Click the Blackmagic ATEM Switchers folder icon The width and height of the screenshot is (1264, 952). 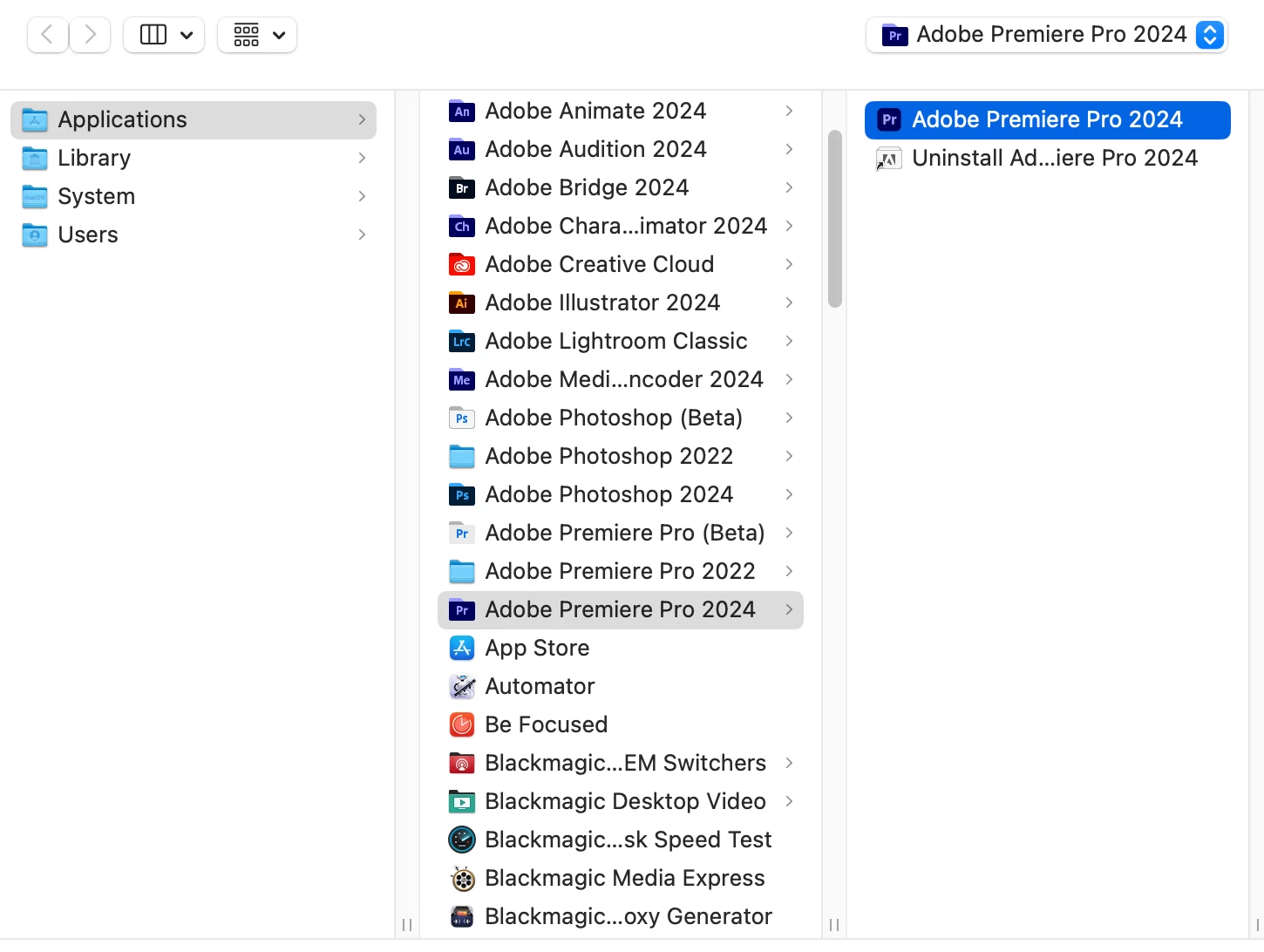pos(461,763)
